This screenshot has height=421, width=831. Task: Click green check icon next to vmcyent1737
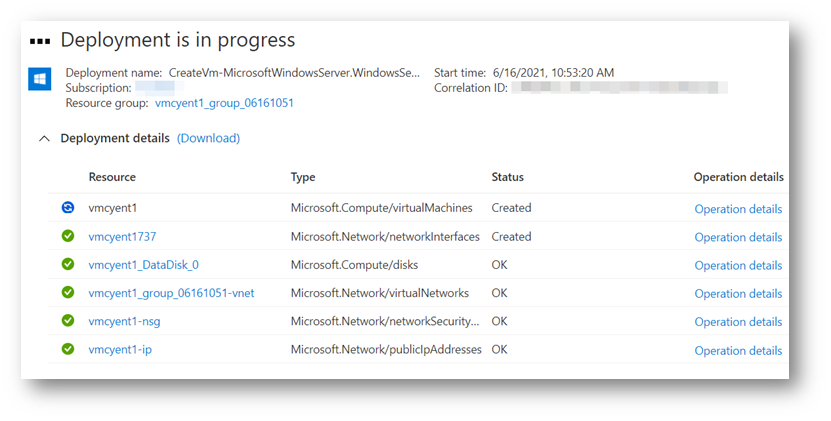[68, 237]
